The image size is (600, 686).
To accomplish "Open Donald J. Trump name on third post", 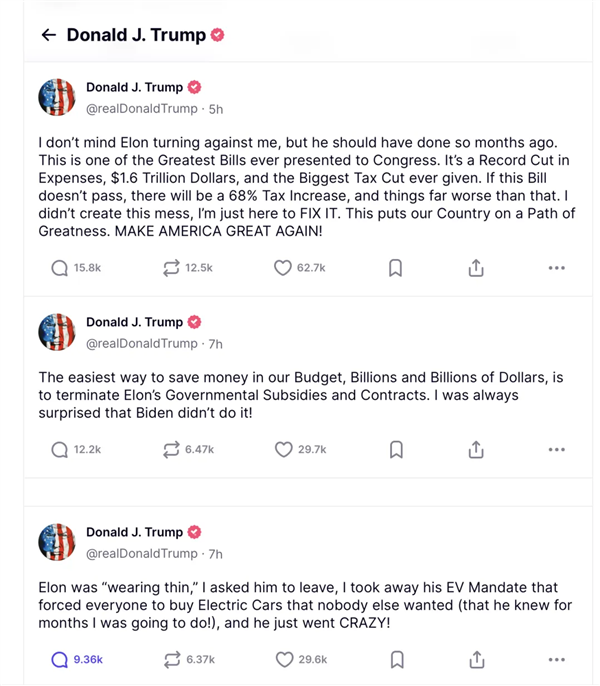I will point(134,532).
